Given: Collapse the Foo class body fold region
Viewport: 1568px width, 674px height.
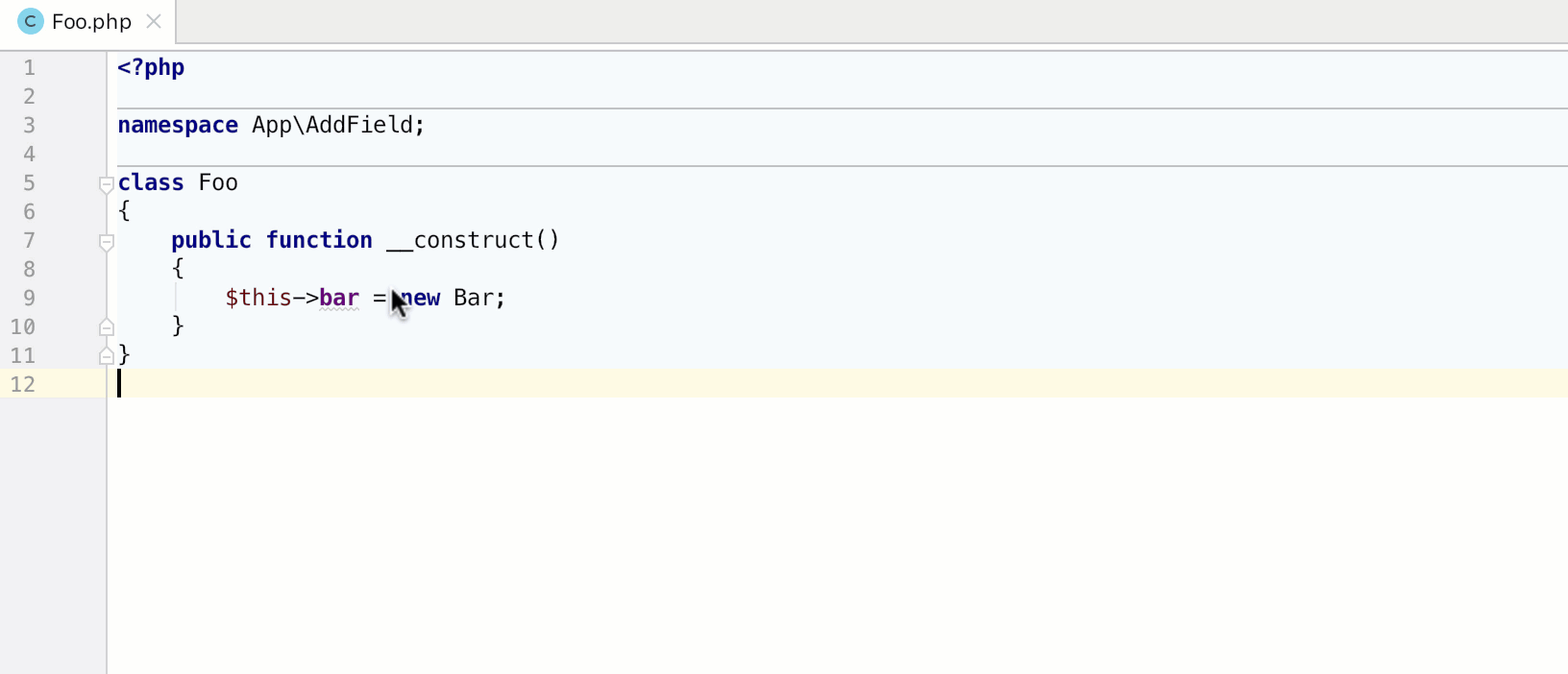Looking at the screenshot, I should (107, 185).
